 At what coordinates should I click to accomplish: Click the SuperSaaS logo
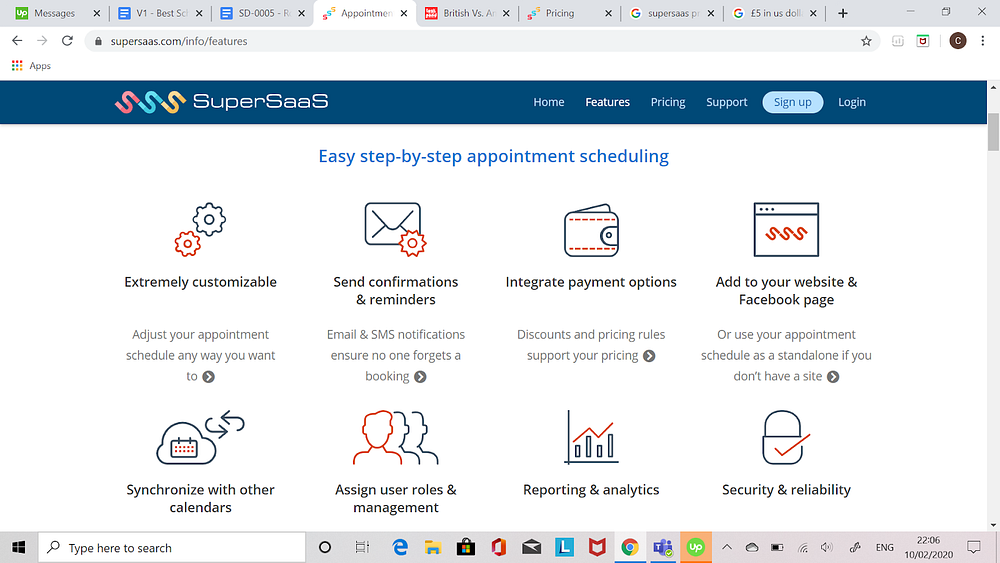pyautogui.click(x=221, y=102)
